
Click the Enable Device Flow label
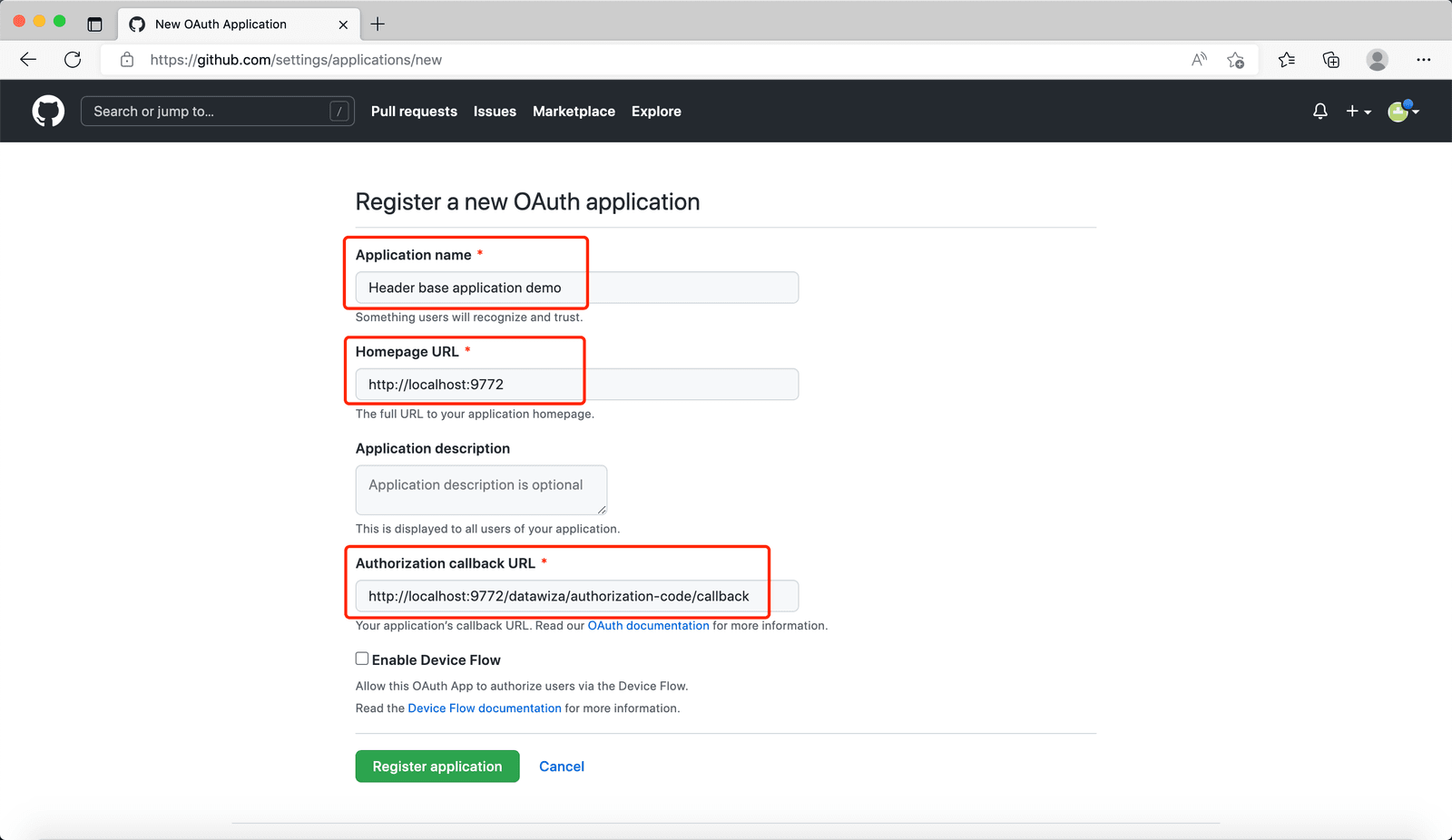pyautogui.click(x=436, y=659)
